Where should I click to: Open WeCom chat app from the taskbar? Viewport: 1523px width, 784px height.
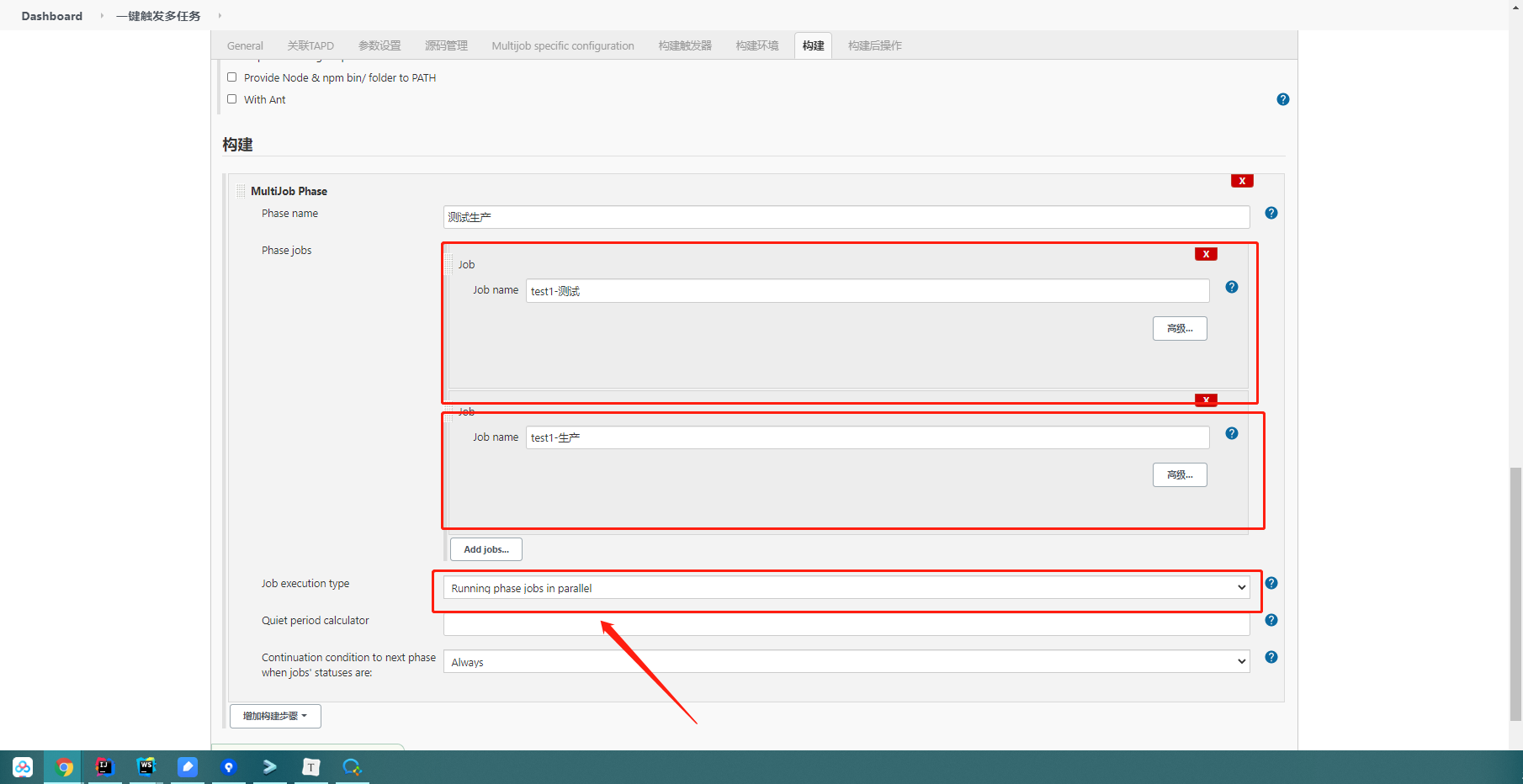point(352,766)
